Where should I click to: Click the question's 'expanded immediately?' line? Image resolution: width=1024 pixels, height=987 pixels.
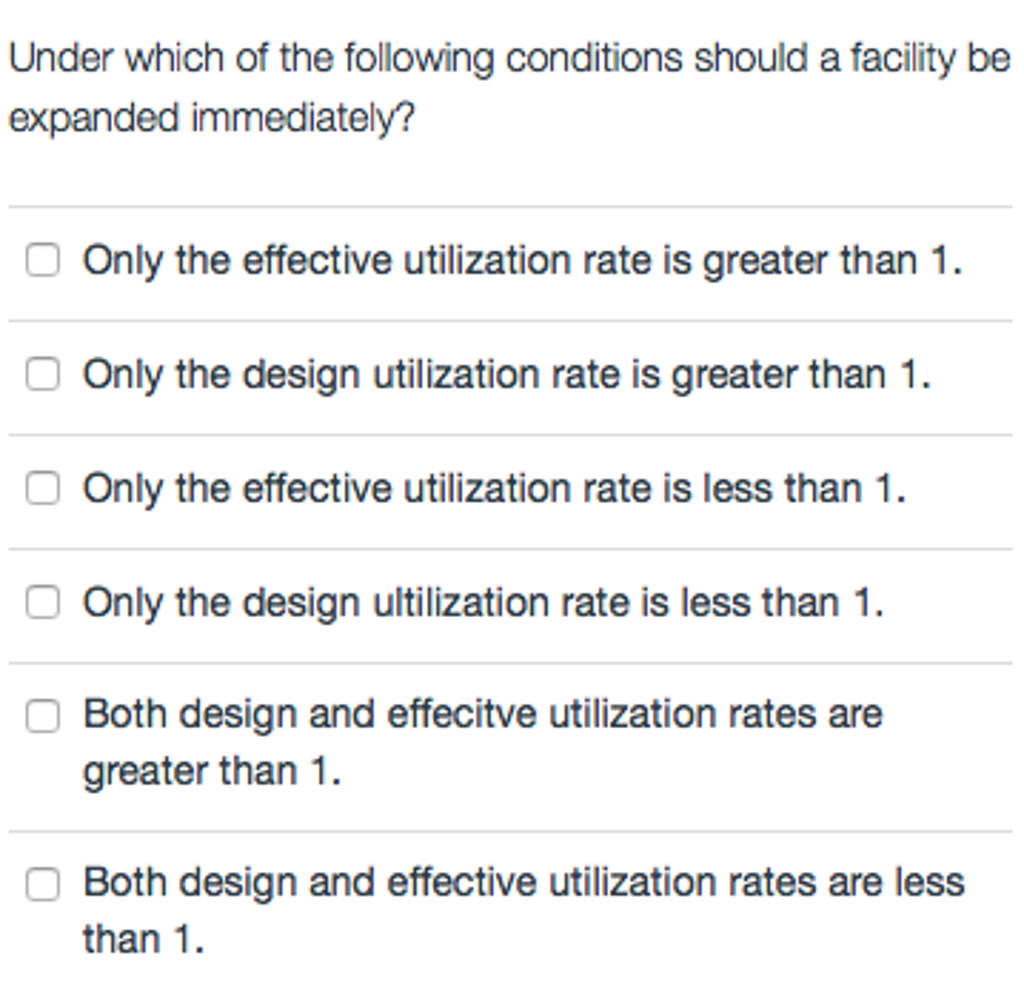coord(211,119)
